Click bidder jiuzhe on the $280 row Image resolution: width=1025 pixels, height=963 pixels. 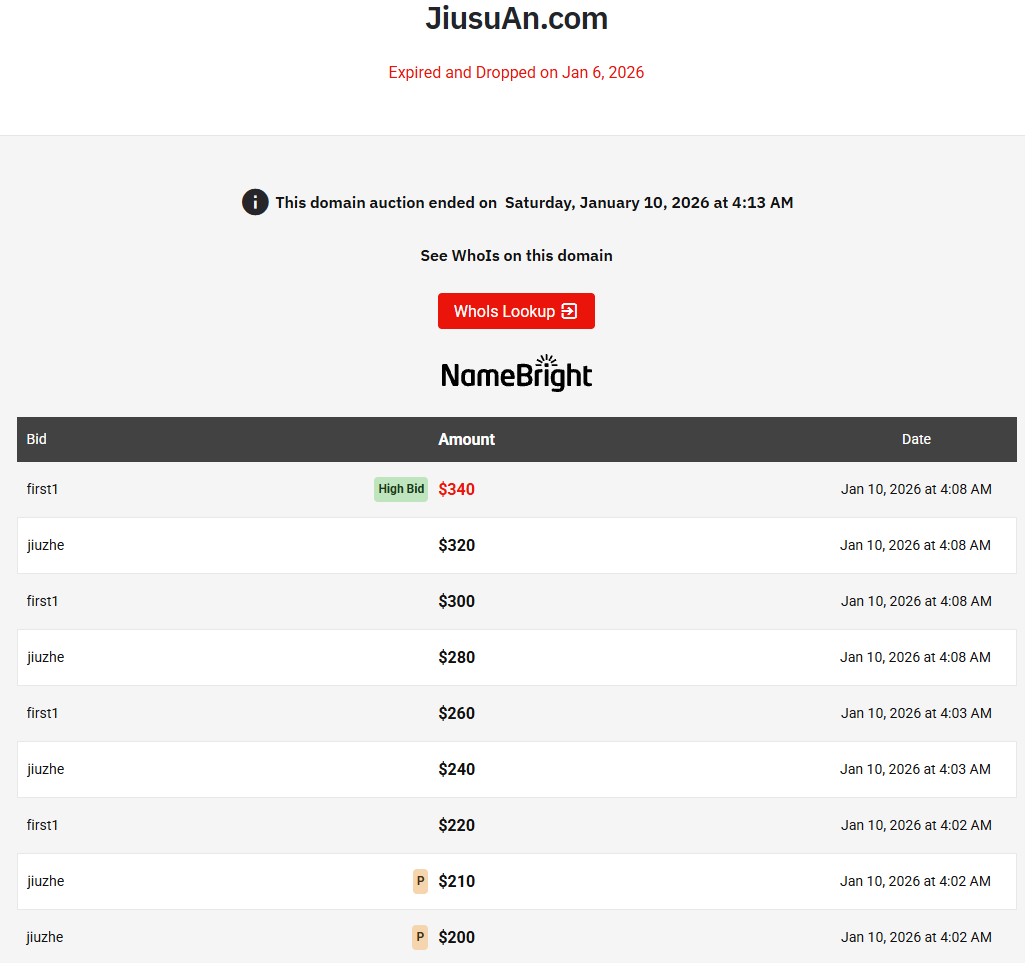click(x=46, y=657)
